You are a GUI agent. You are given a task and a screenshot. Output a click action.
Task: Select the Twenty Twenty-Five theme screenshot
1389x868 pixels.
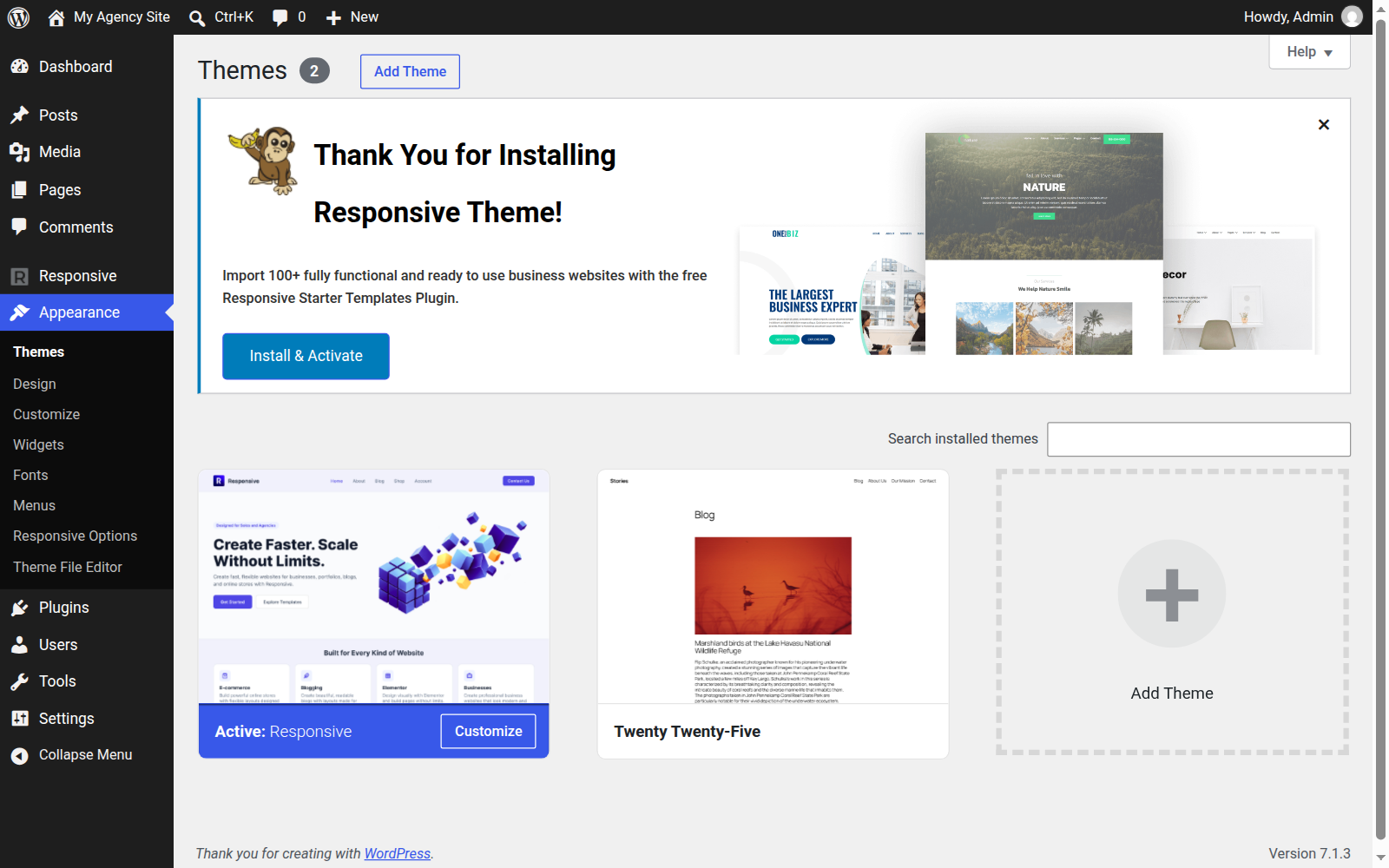[x=773, y=587]
